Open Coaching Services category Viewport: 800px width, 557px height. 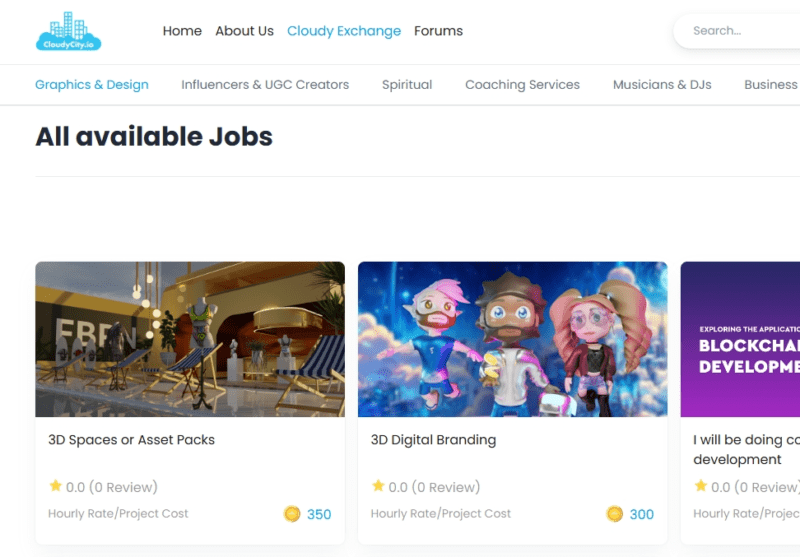pos(522,85)
